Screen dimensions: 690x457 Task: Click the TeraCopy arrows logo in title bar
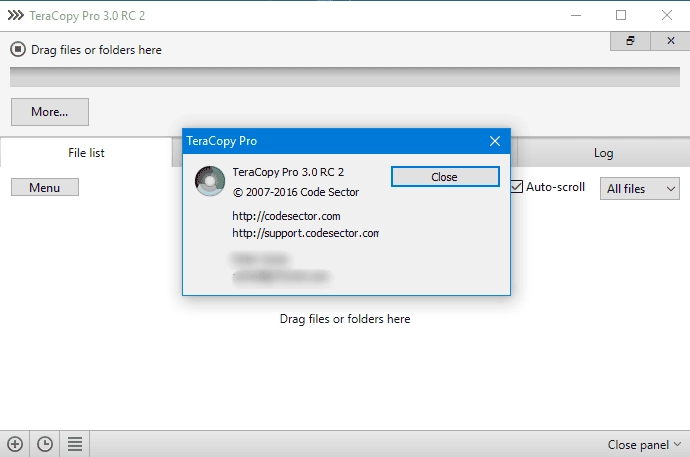pyautogui.click(x=16, y=16)
